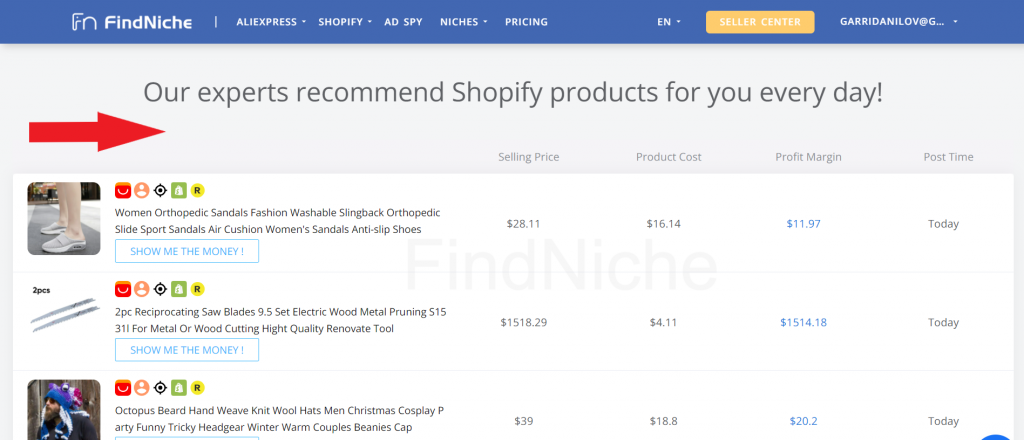Click the 'Our experts recommend Shopify products' heading

[x=513, y=93]
